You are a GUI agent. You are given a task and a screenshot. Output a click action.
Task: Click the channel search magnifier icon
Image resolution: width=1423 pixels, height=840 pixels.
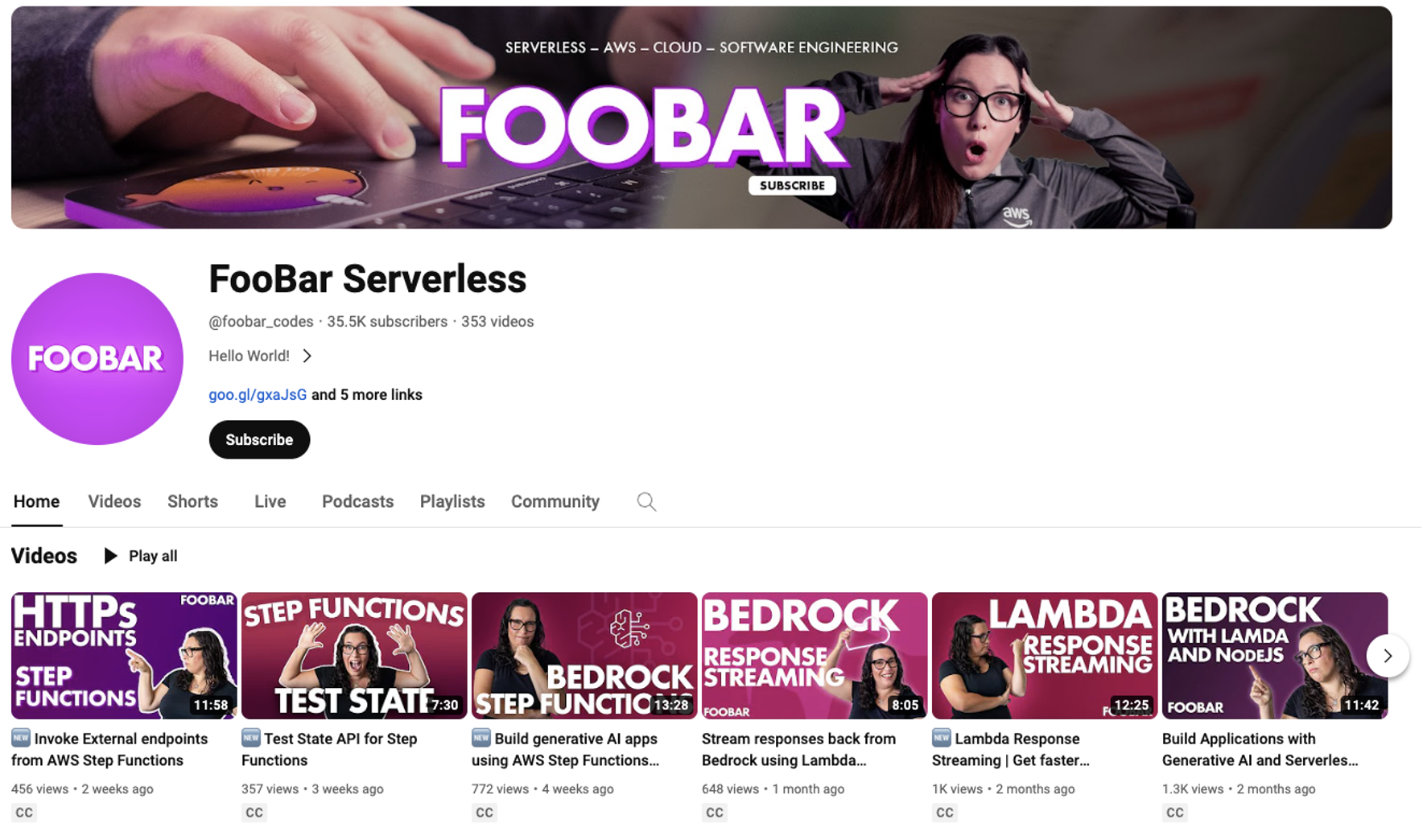pyautogui.click(x=646, y=502)
